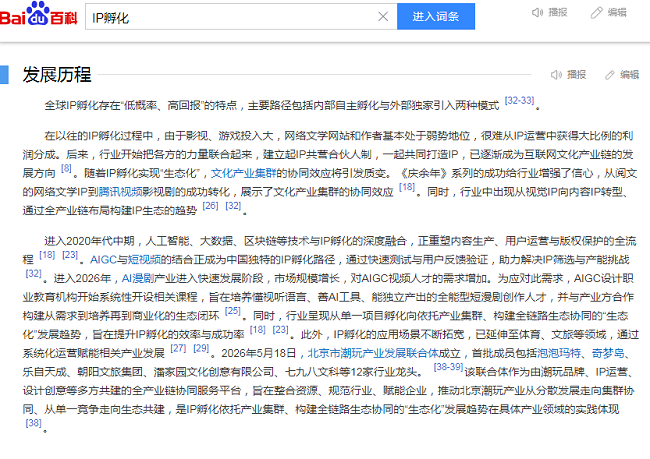
Task: Open the 文化产业集群 link
Action: pos(243,173)
